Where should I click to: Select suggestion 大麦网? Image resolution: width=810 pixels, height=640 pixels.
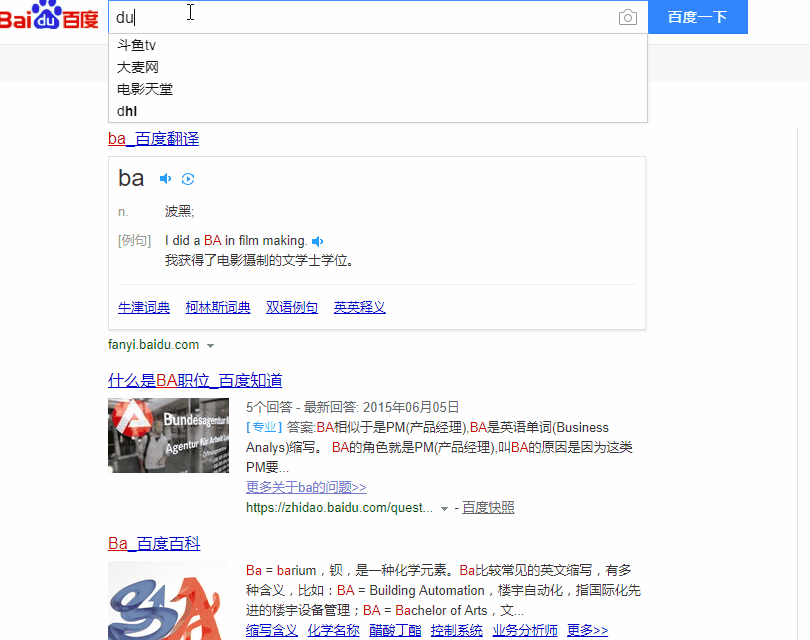(378, 67)
